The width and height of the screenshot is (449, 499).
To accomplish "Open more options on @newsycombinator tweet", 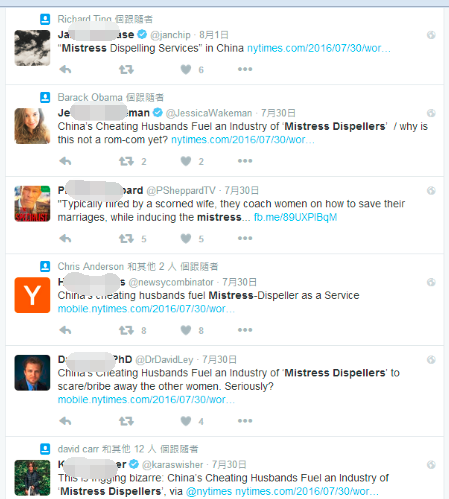I will 245,330.
